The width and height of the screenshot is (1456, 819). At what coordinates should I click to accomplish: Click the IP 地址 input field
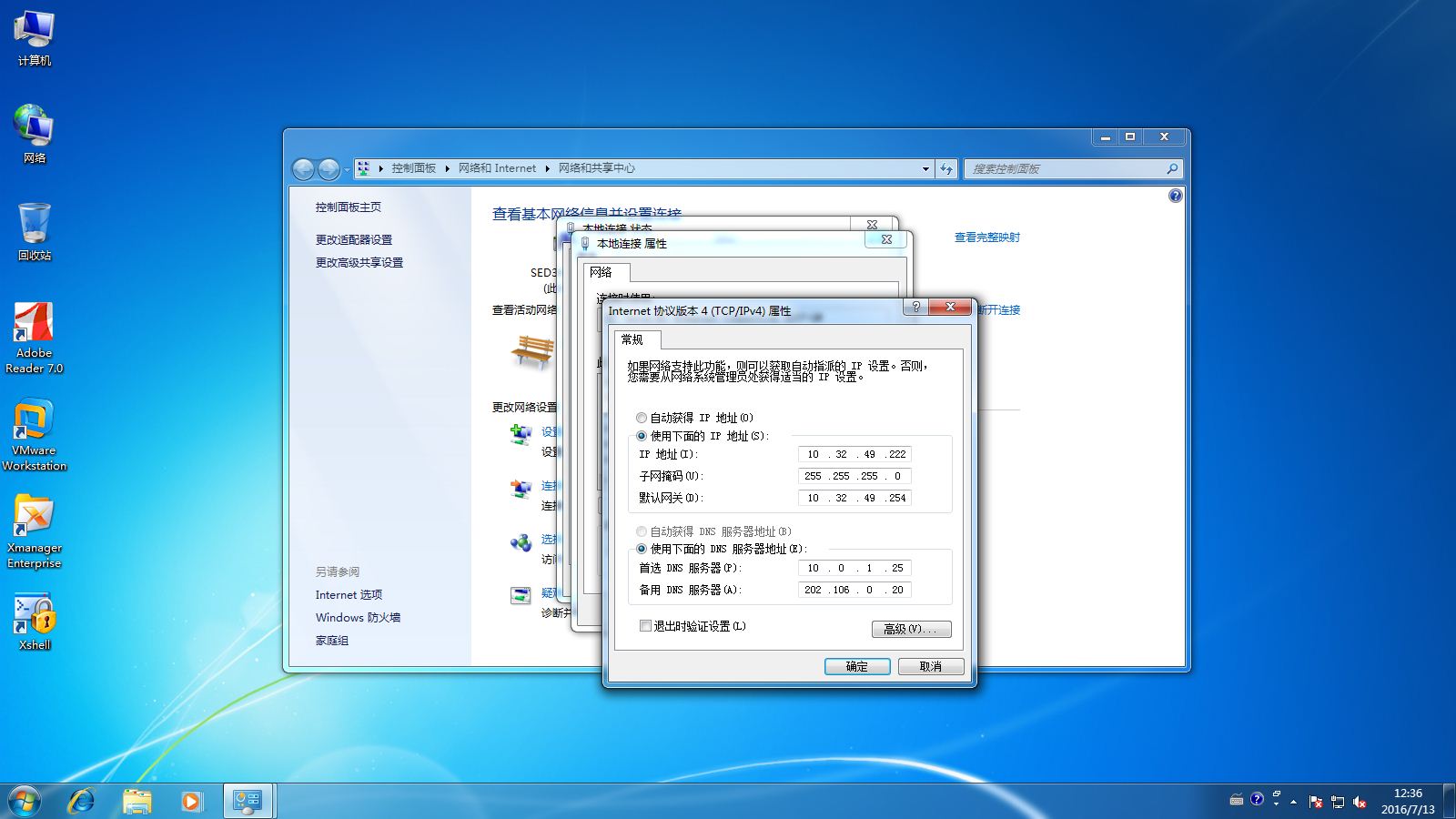point(854,454)
